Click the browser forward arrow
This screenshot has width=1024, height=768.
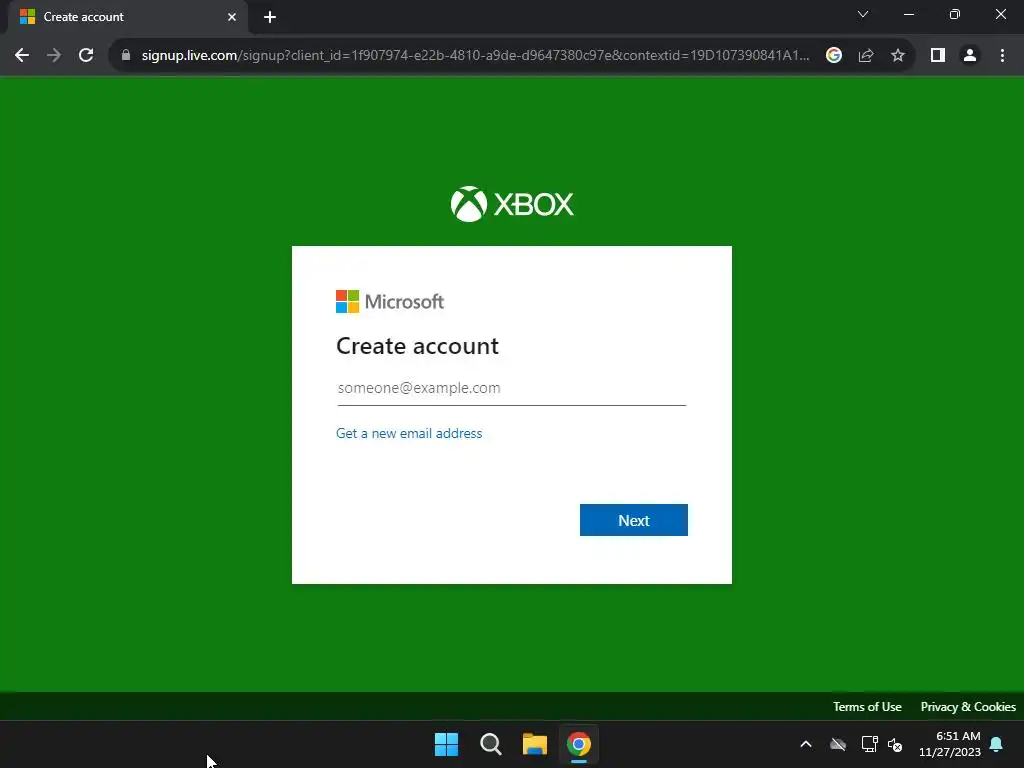54,56
